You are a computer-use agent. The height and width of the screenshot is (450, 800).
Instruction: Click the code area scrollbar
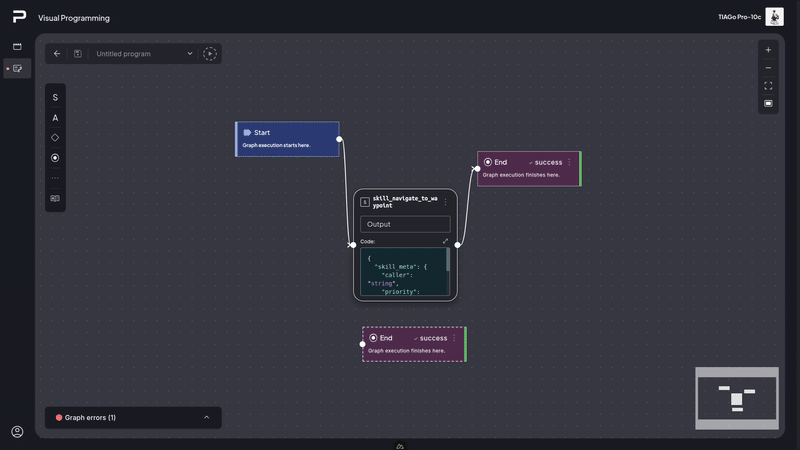tap(448, 260)
